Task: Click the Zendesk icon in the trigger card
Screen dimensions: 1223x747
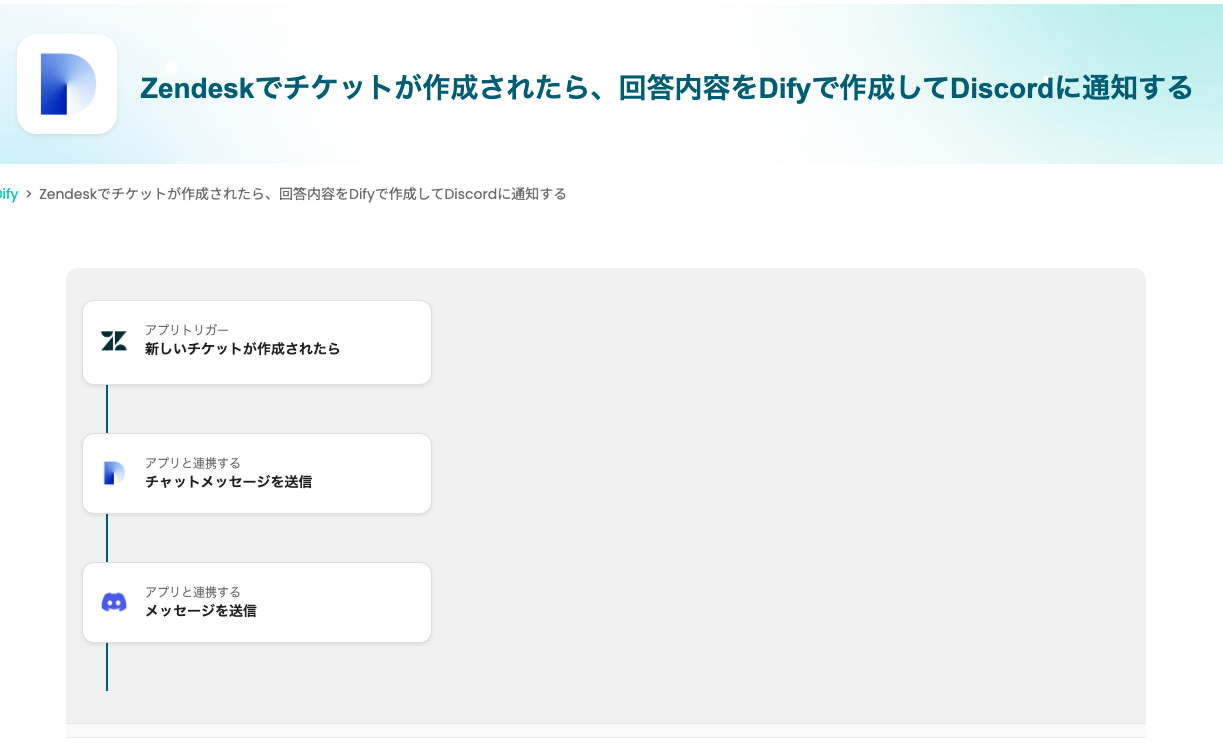Action: click(x=114, y=341)
